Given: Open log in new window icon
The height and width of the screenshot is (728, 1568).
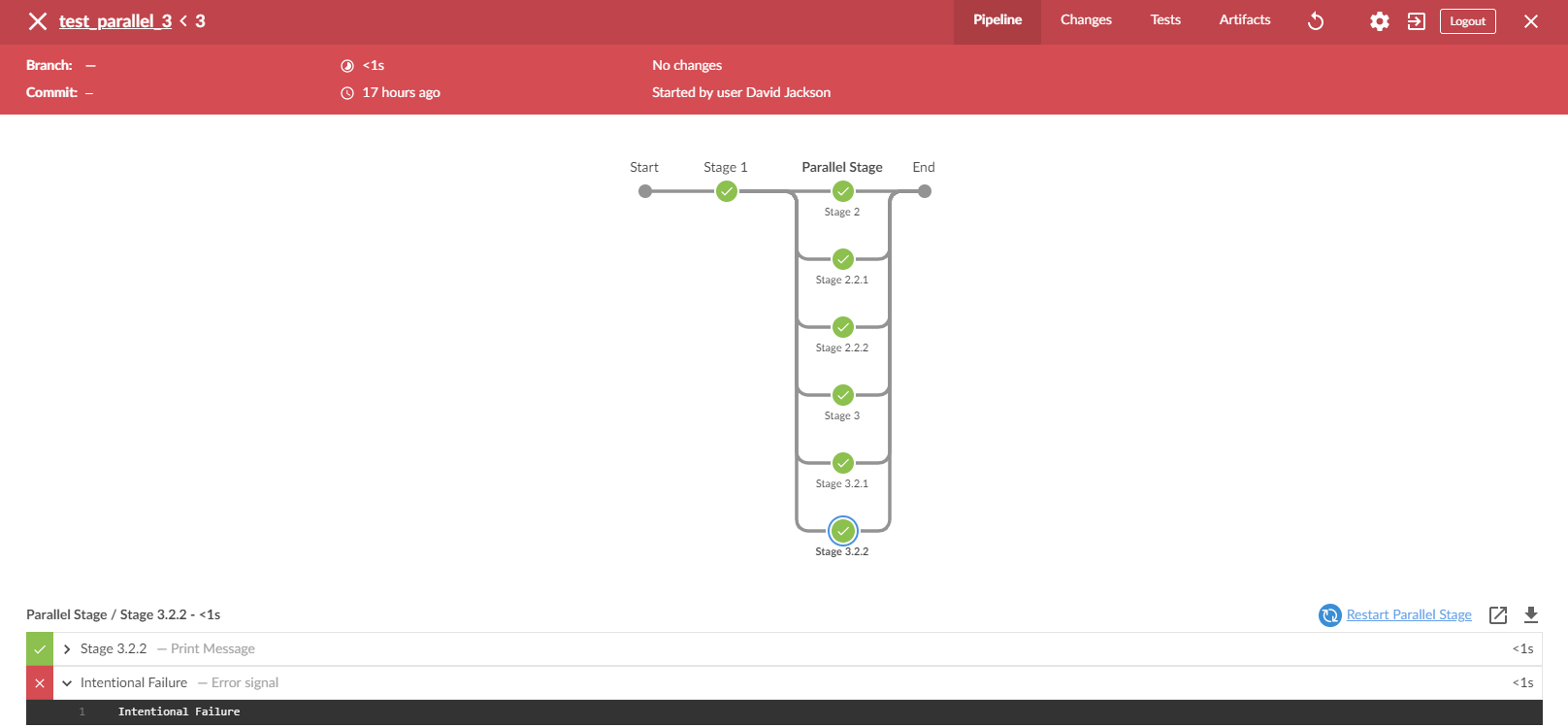Looking at the screenshot, I should click(x=1498, y=614).
